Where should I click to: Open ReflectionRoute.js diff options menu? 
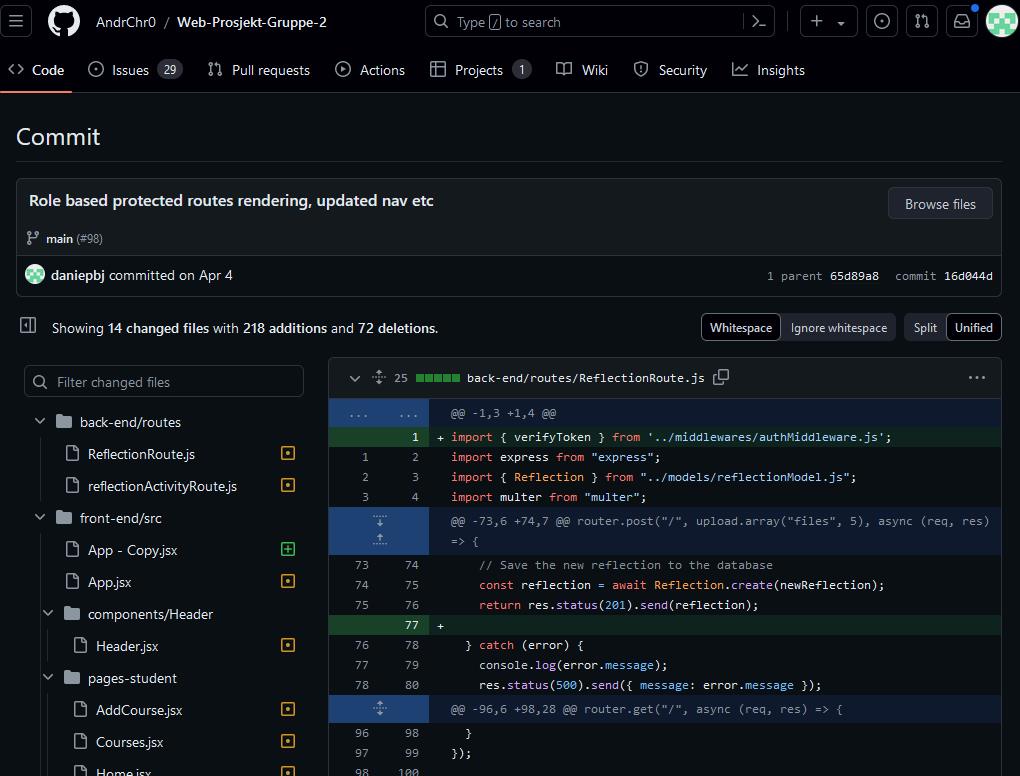pyautogui.click(x=976, y=377)
